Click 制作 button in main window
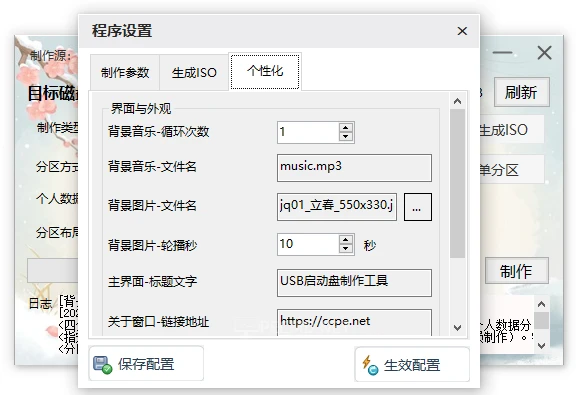This screenshot has height=395, width=583. [516, 271]
